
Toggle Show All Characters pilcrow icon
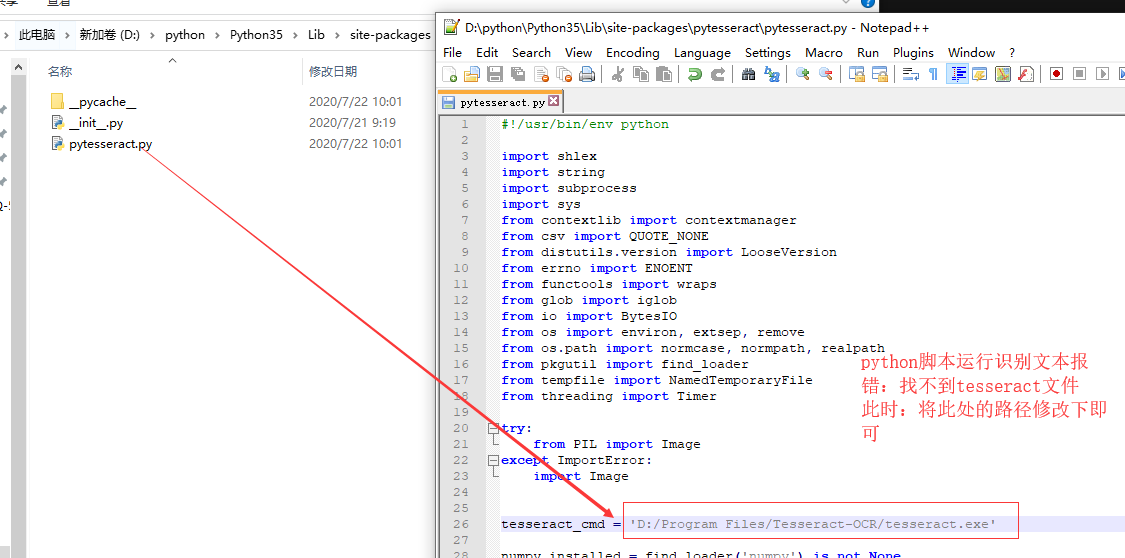[933, 74]
